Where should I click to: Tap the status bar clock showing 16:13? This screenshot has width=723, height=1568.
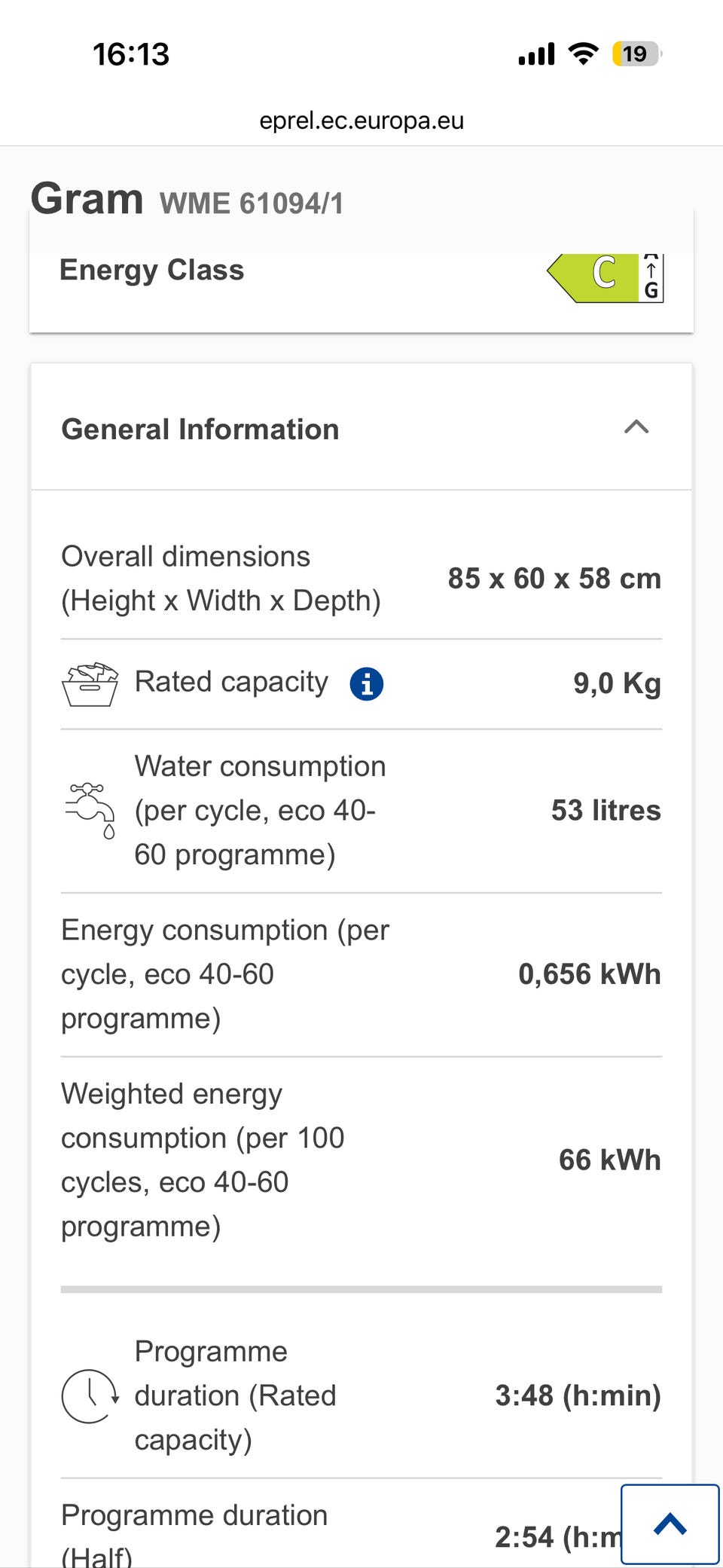[131, 54]
